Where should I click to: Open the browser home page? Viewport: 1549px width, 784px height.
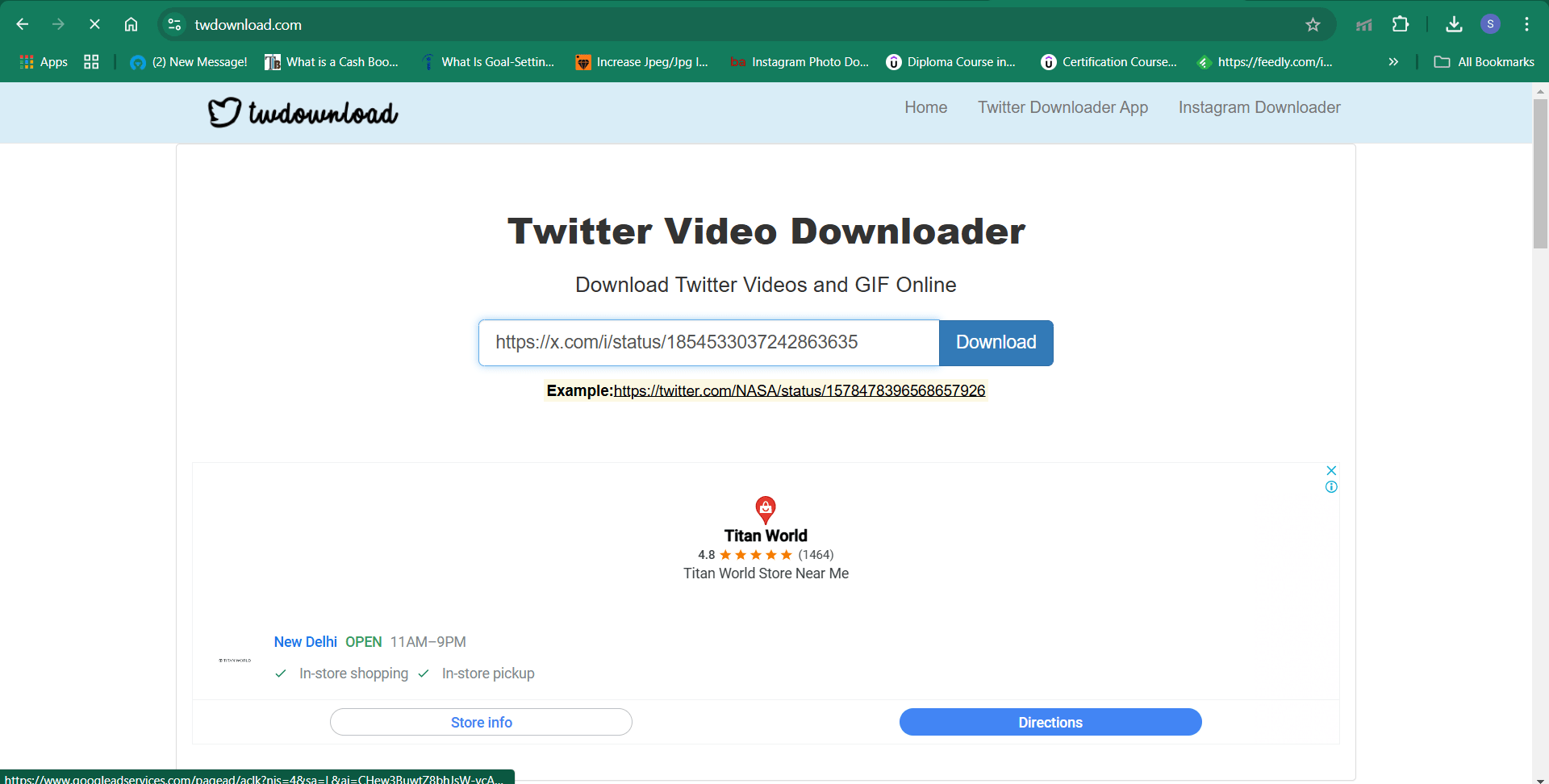point(131,24)
